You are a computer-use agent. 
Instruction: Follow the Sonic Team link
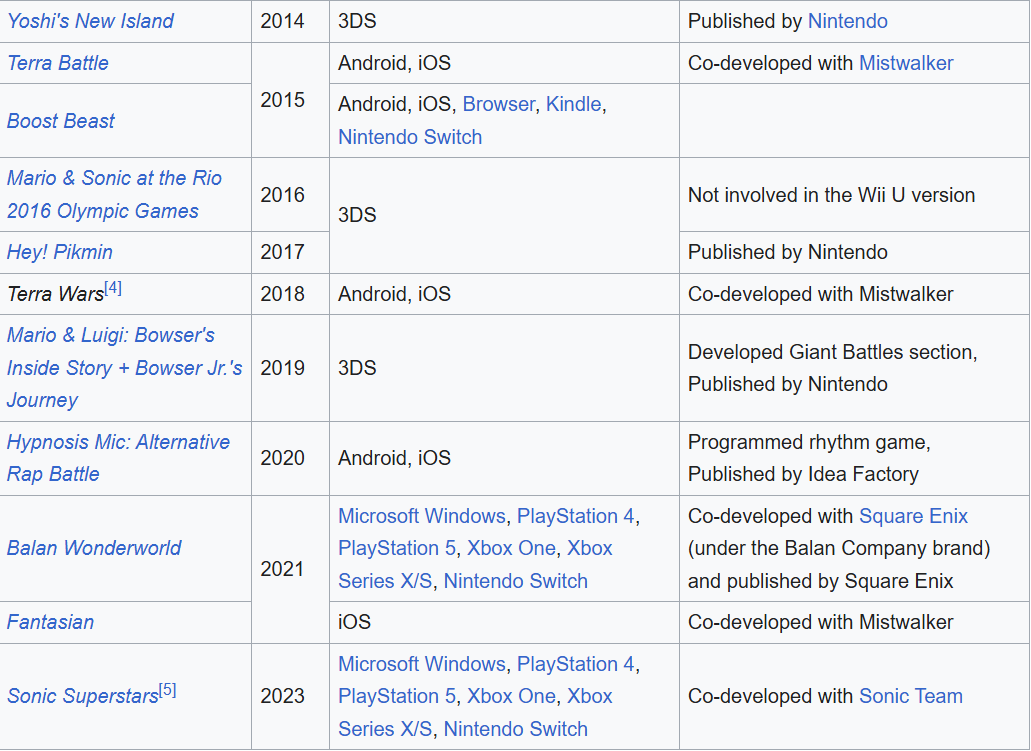point(911,696)
